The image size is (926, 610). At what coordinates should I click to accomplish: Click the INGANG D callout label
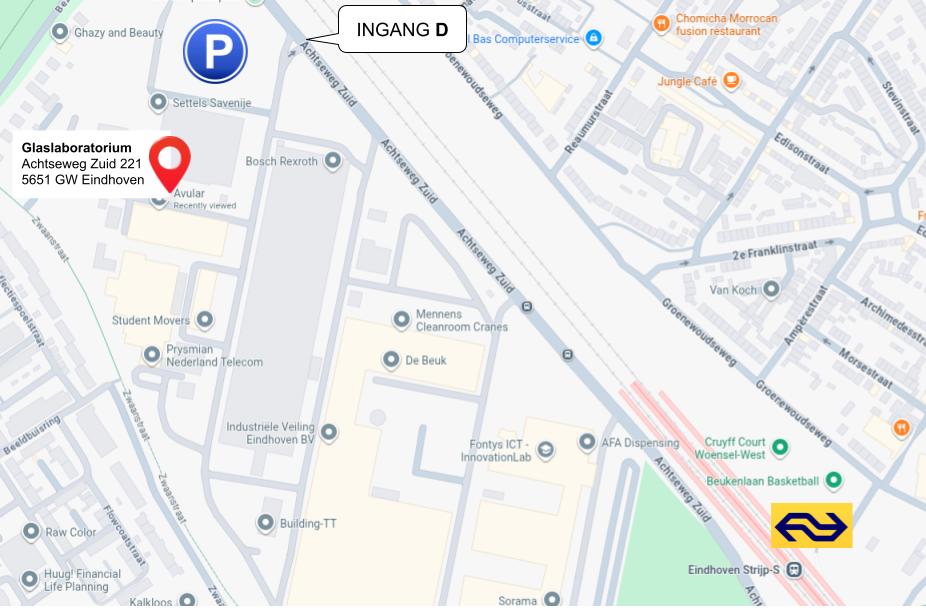(402, 30)
